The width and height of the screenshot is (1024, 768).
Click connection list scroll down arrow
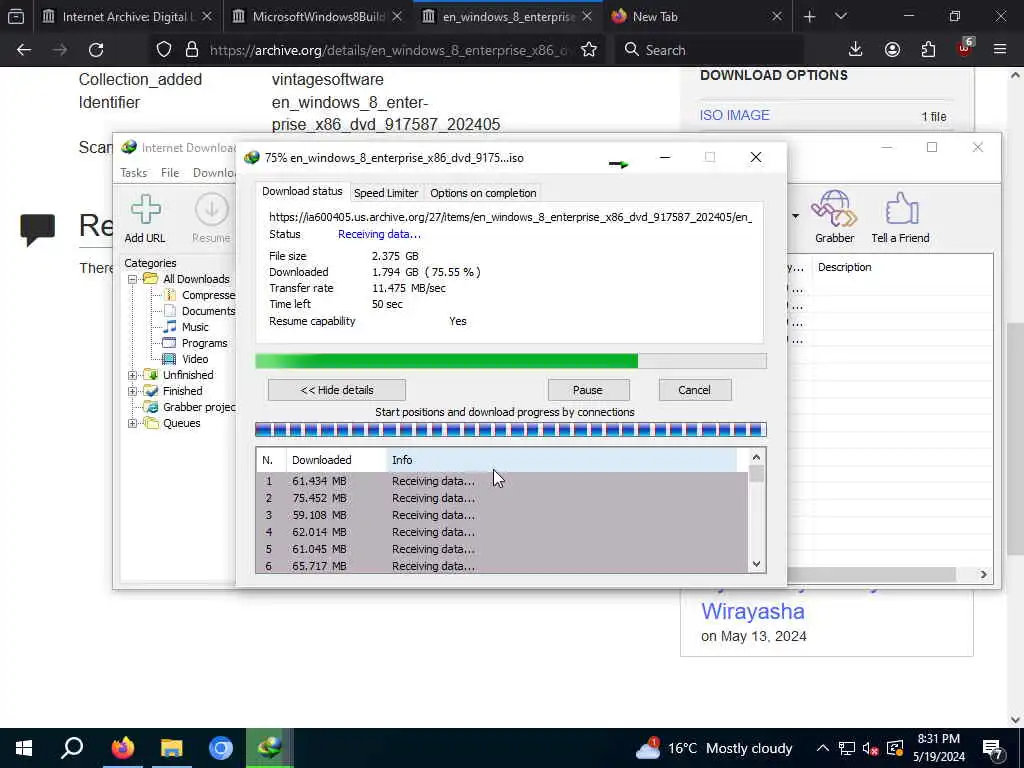756,564
